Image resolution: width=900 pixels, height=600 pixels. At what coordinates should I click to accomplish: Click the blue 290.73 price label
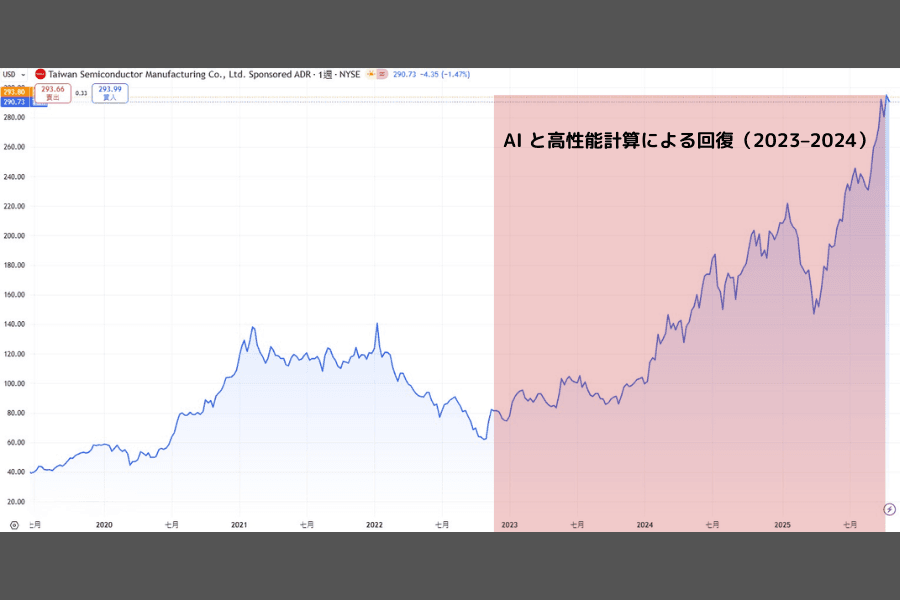[x=14, y=102]
